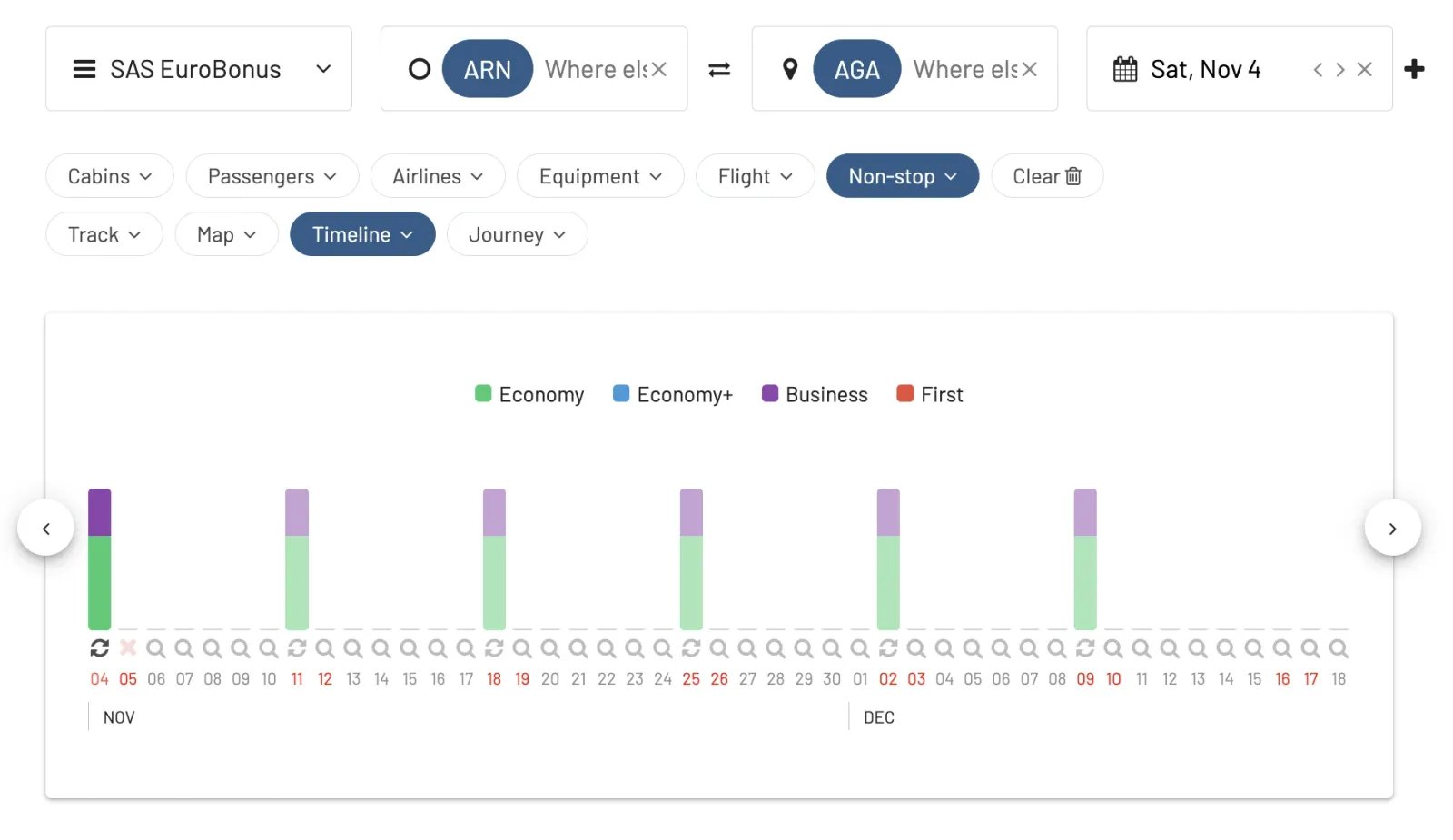
Task: Toggle Economy series in chart legend
Action: click(529, 394)
